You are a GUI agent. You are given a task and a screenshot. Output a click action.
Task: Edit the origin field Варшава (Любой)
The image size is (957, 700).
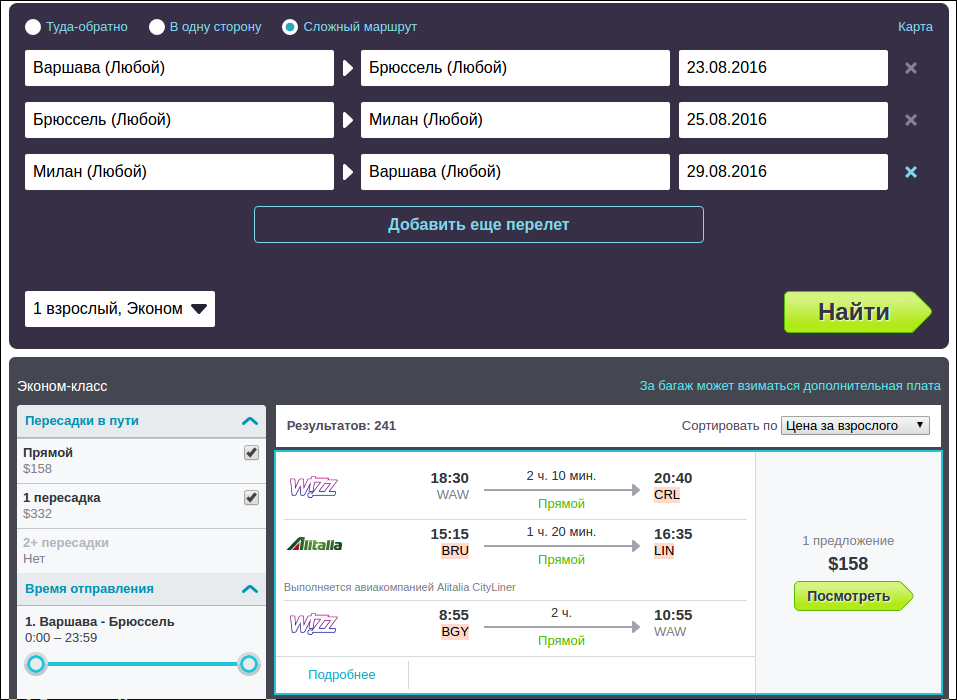click(x=179, y=68)
